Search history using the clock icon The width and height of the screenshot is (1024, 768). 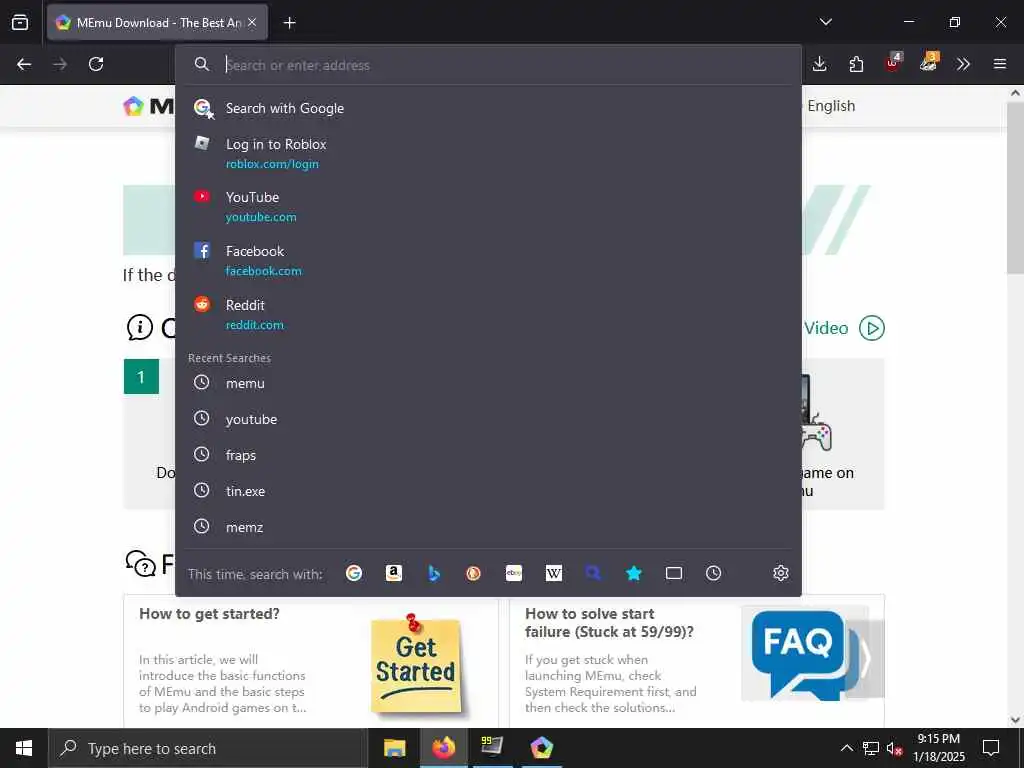point(714,573)
